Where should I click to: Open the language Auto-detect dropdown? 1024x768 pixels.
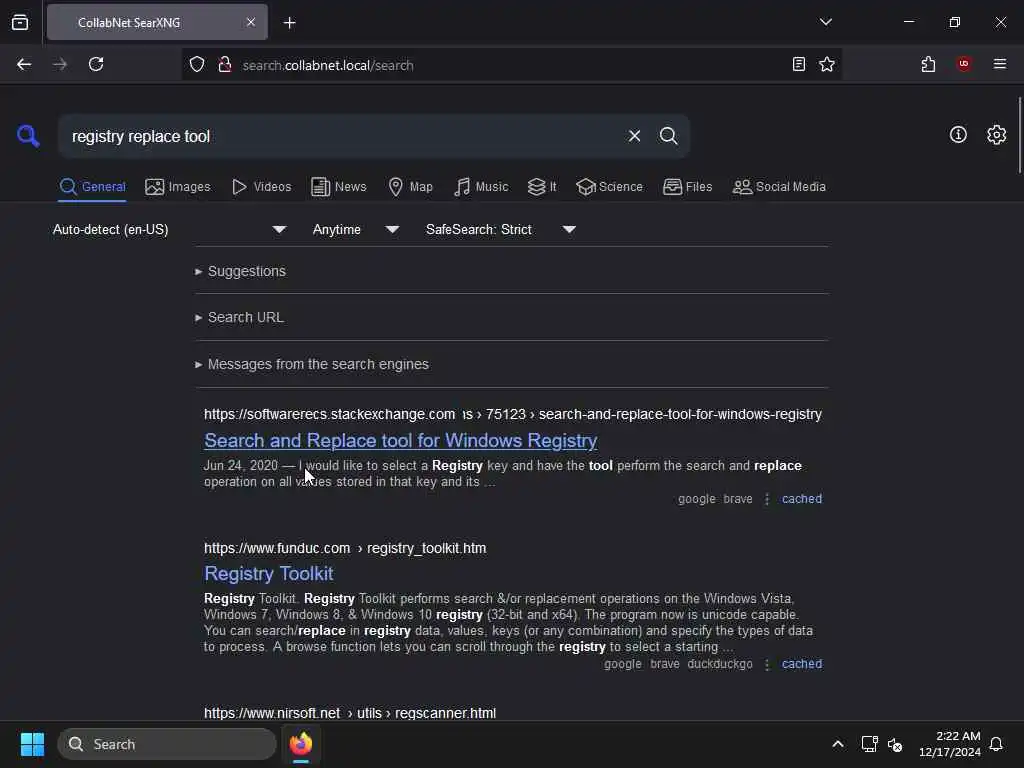170,229
